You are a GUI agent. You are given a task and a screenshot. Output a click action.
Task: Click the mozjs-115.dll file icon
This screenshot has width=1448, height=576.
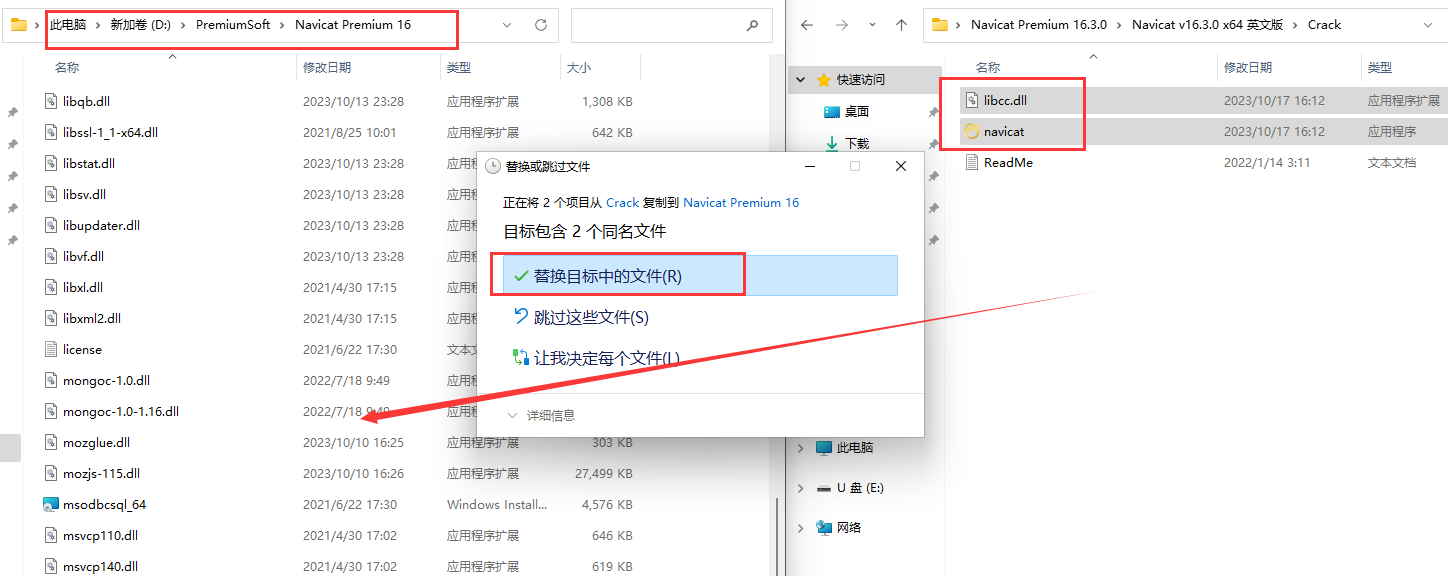pos(51,473)
